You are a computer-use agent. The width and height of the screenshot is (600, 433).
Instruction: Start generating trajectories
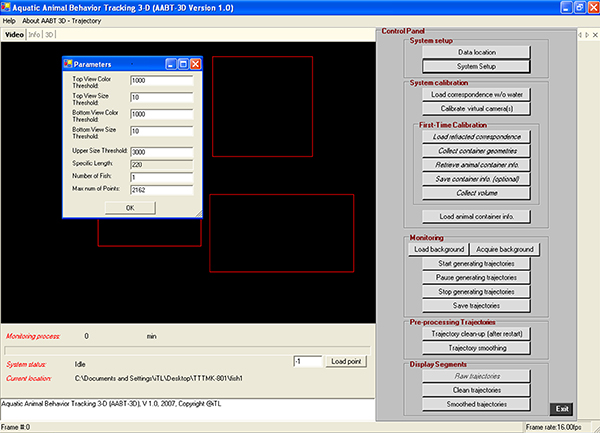[x=476, y=263]
